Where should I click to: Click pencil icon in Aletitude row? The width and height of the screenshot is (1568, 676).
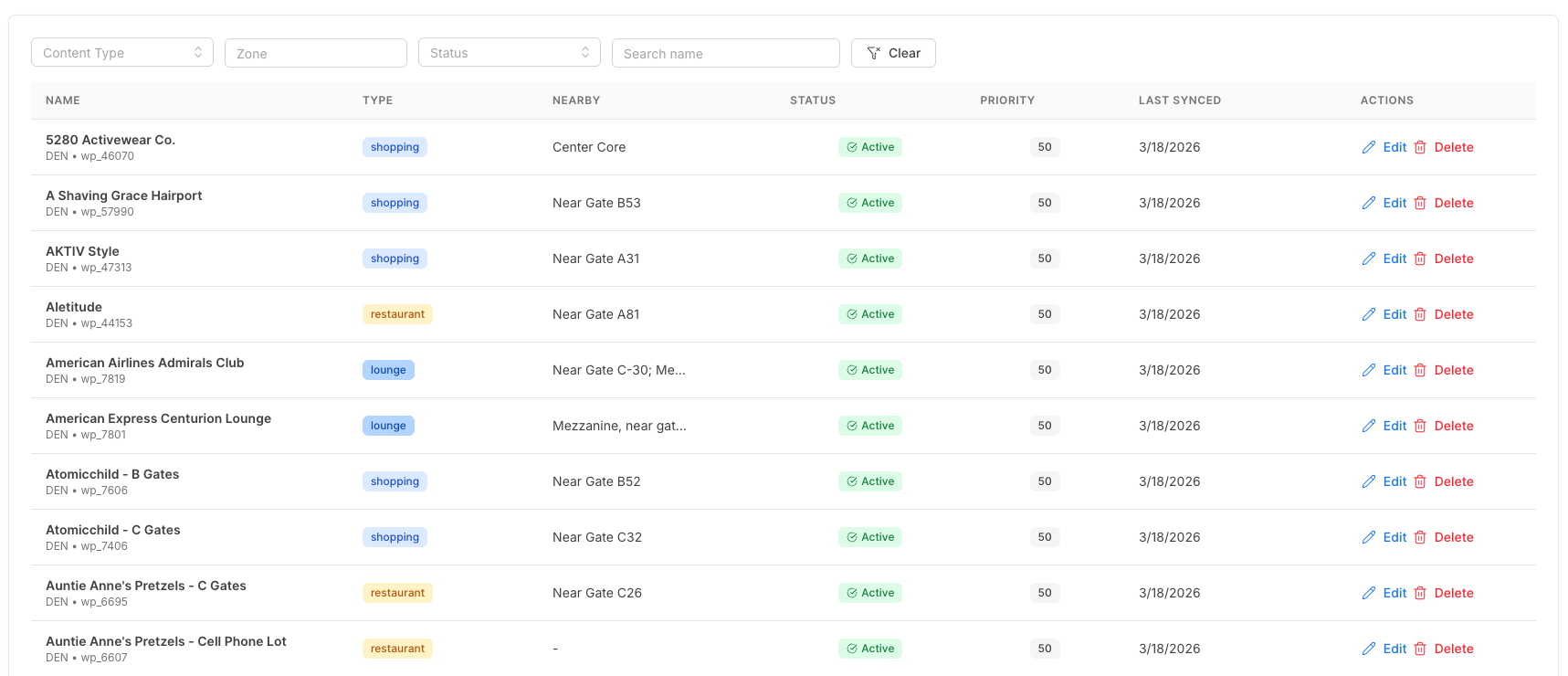point(1368,314)
